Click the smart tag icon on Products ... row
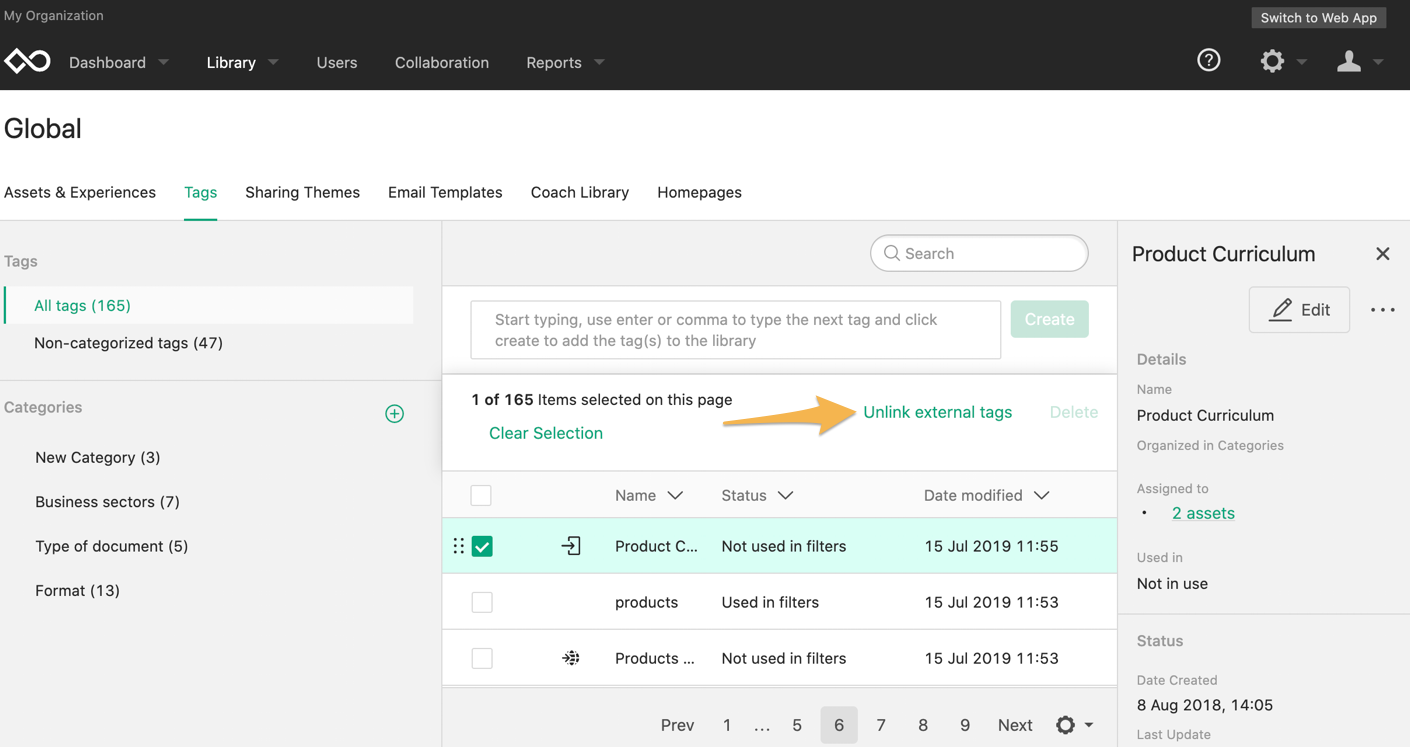The width and height of the screenshot is (1410, 747). tap(571, 658)
